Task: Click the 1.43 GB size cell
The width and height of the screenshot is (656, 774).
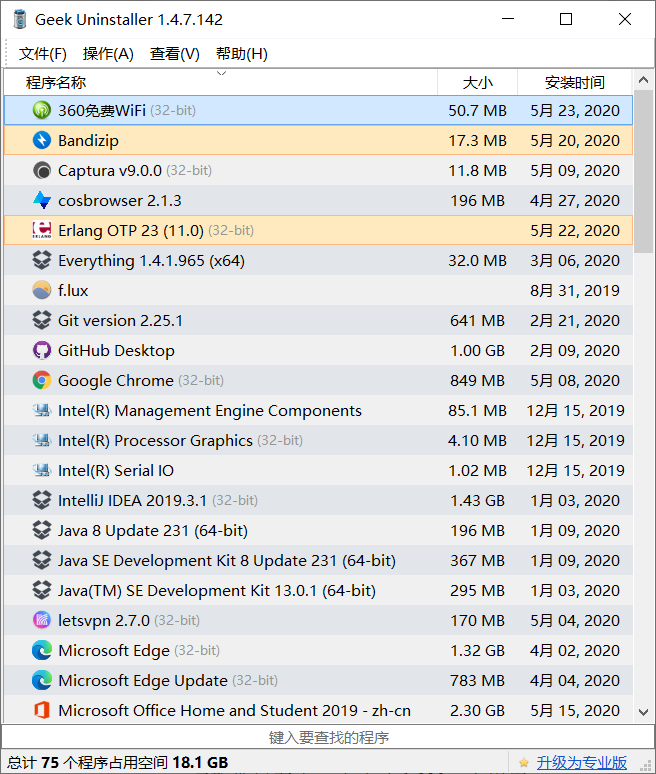Action: coord(477,501)
